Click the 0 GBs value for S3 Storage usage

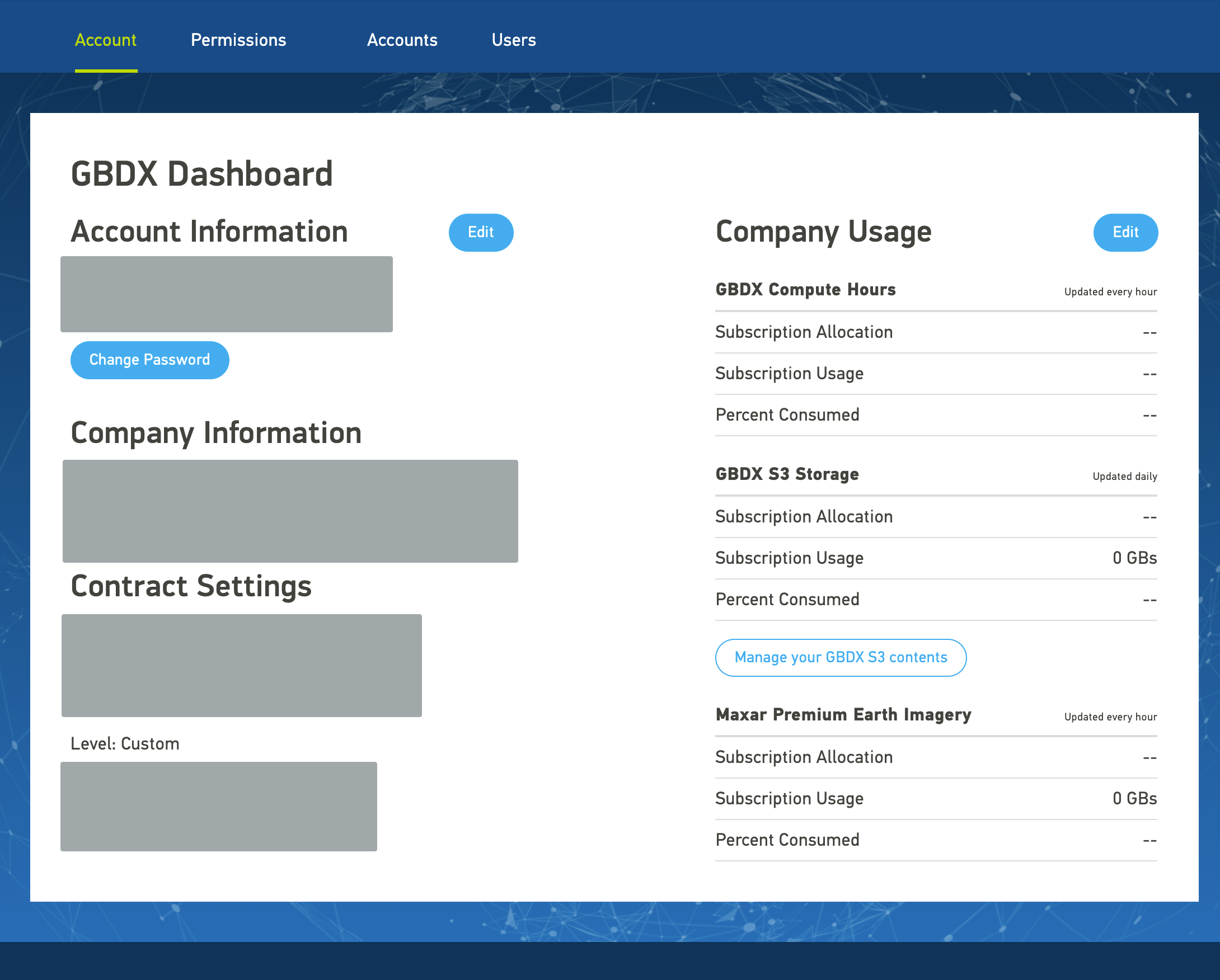click(1134, 558)
